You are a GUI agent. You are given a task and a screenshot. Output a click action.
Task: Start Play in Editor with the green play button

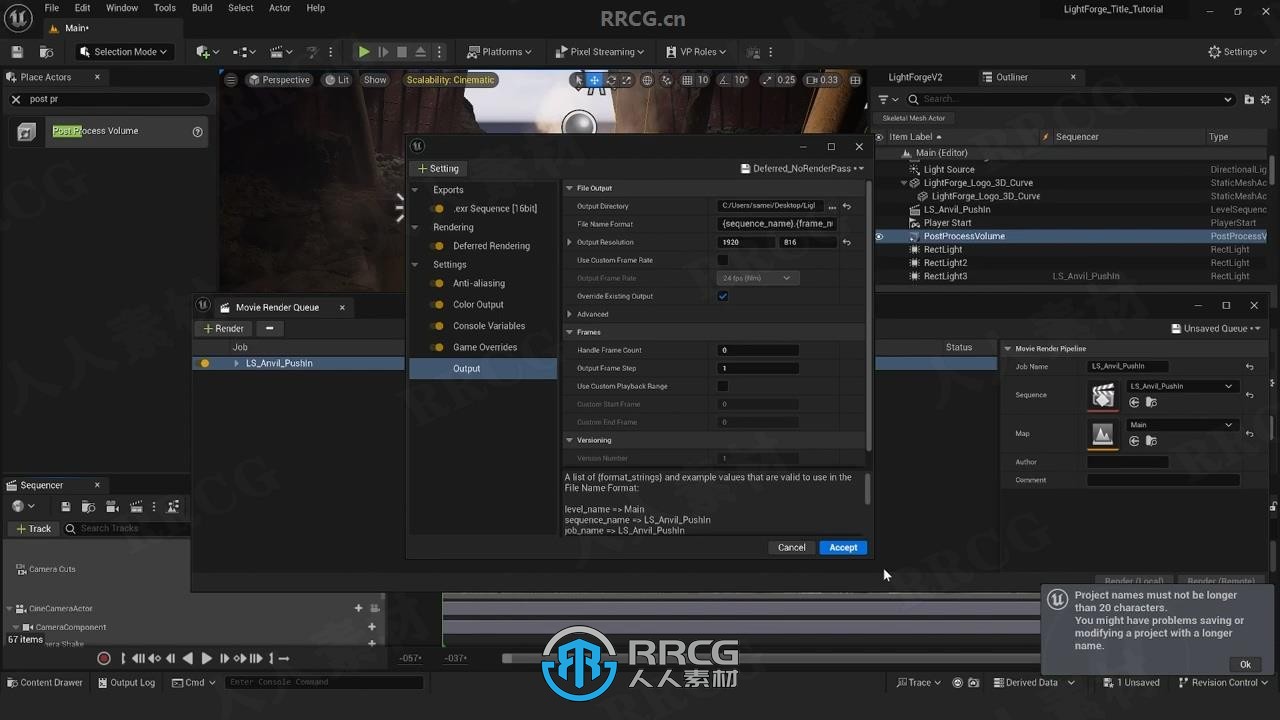pyautogui.click(x=364, y=52)
